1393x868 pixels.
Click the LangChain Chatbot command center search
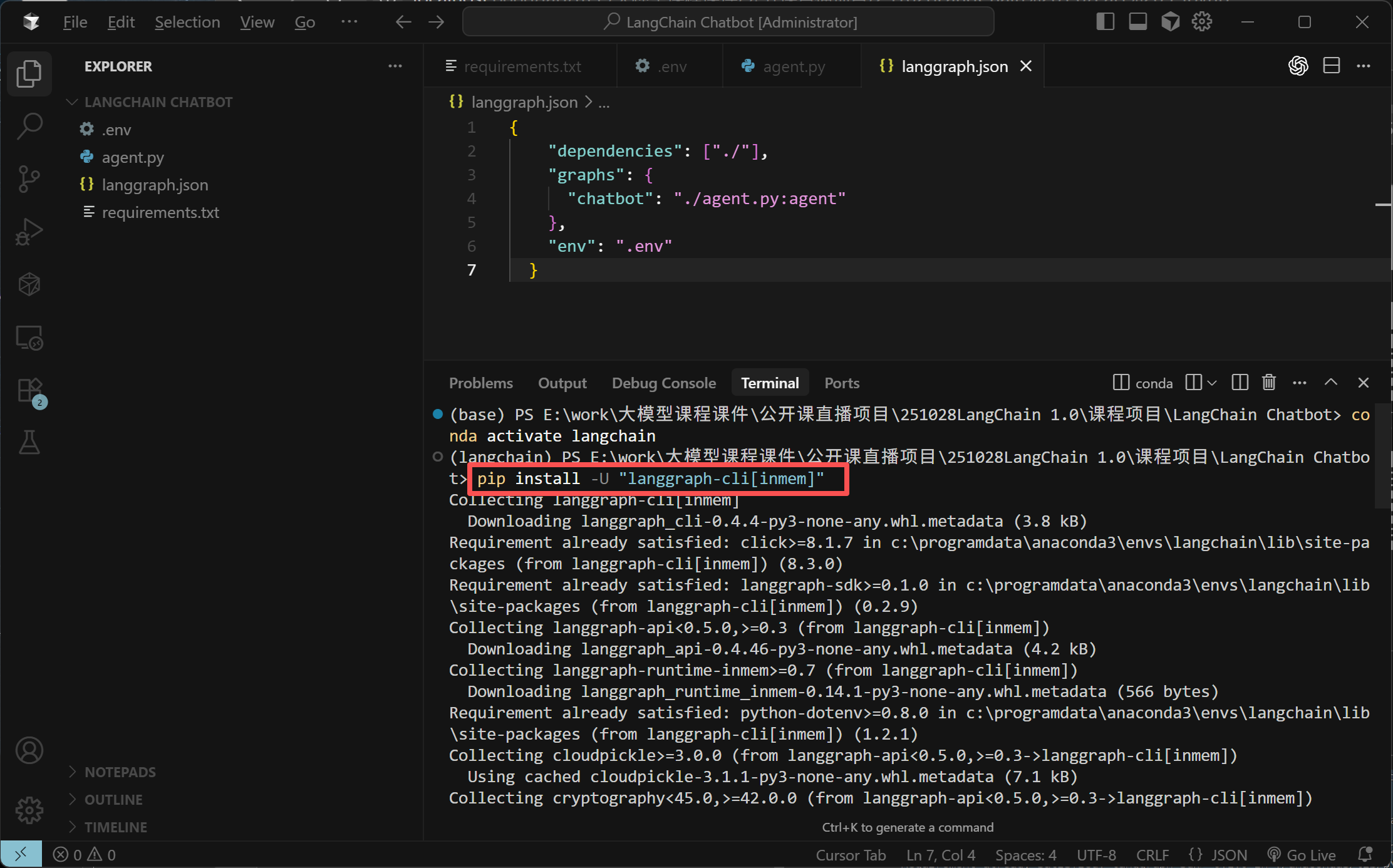pos(728,22)
